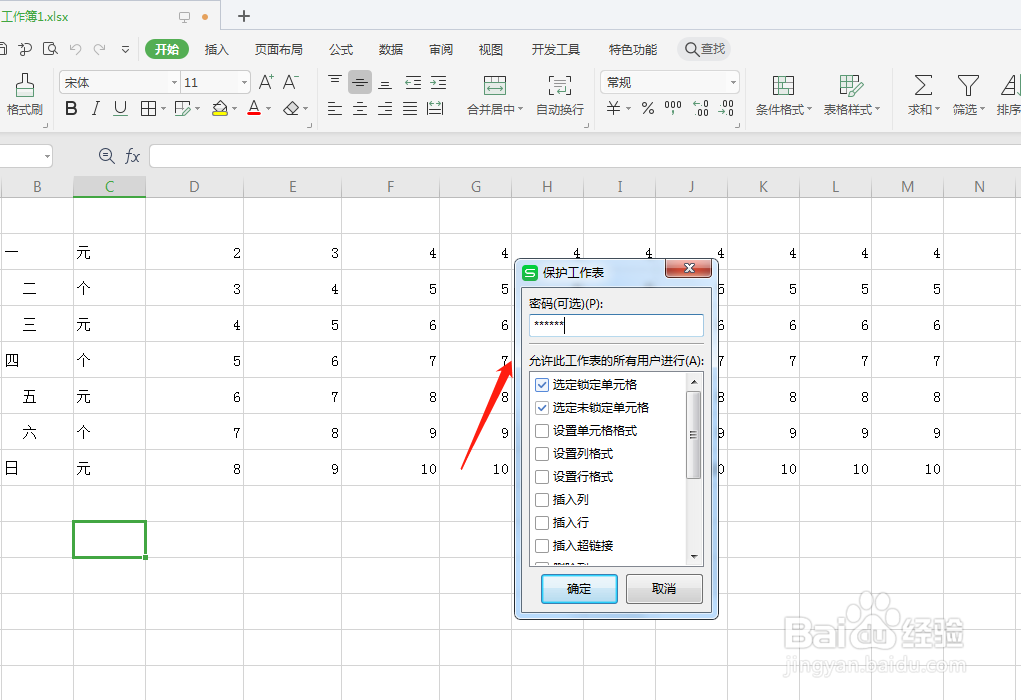
Task: Check the 插入行 permission
Action: [x=541, y=522]
